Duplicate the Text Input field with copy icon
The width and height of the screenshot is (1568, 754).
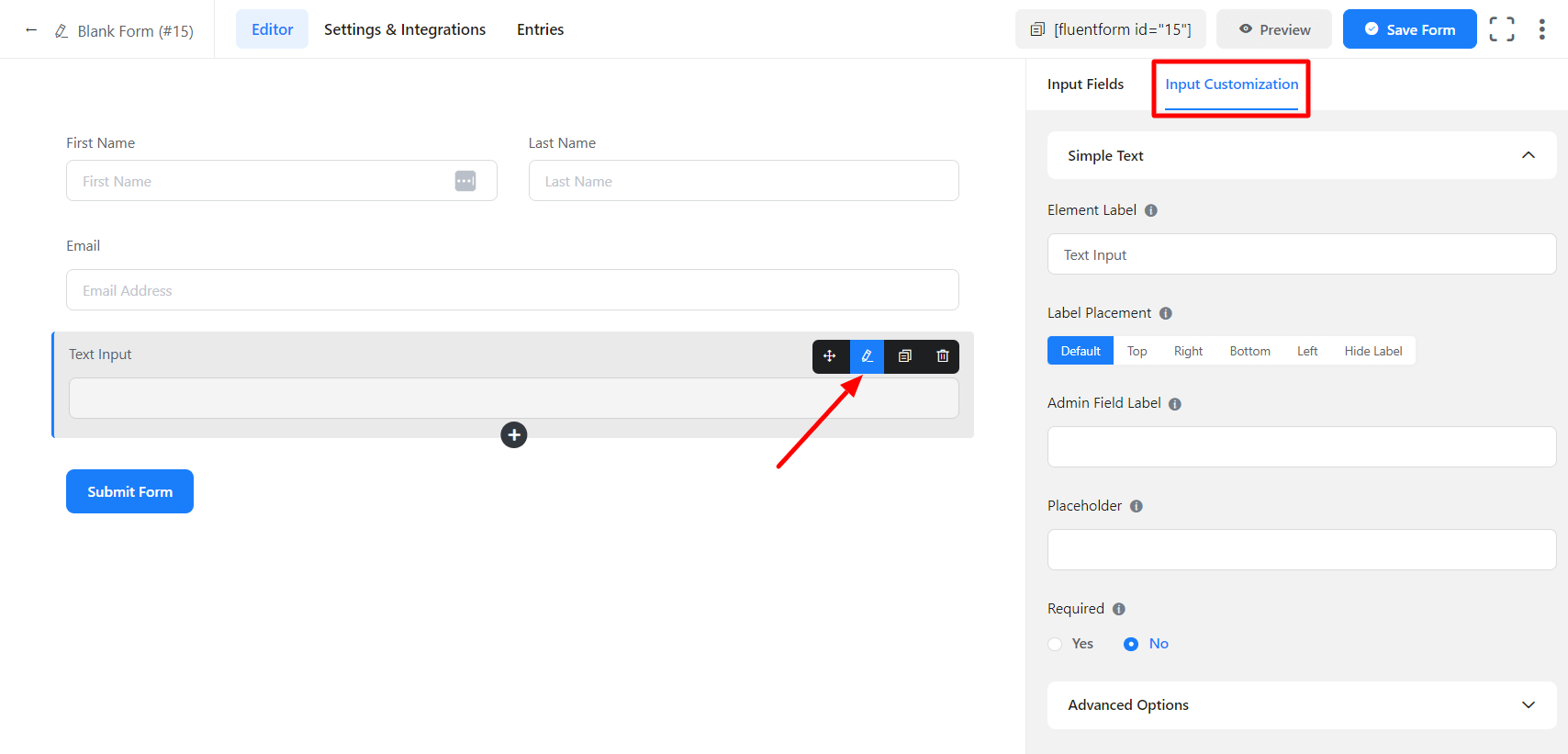[x=904, y=356]
